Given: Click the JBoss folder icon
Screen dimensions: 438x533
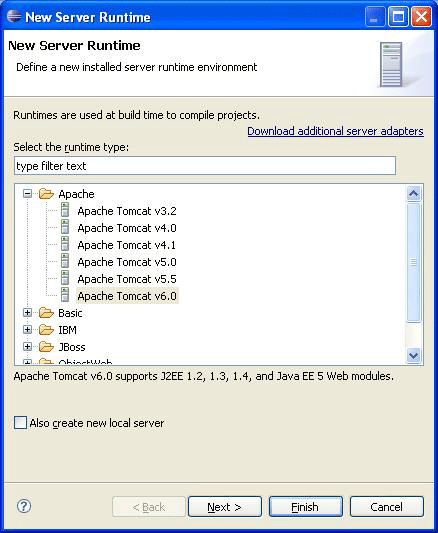Looking at the screenshot, I should point(46,347).
